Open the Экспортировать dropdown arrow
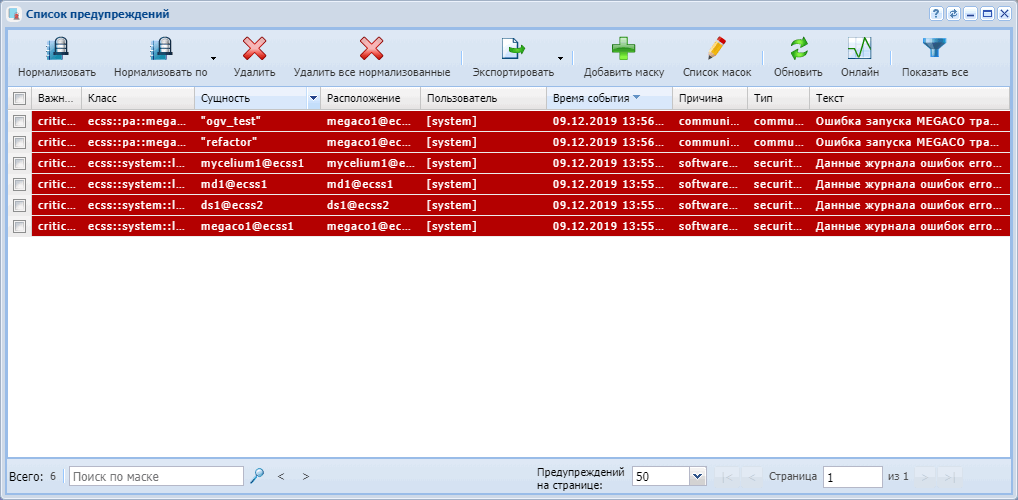The height and width of the screenshot is (500, 1018). point(560,58)
